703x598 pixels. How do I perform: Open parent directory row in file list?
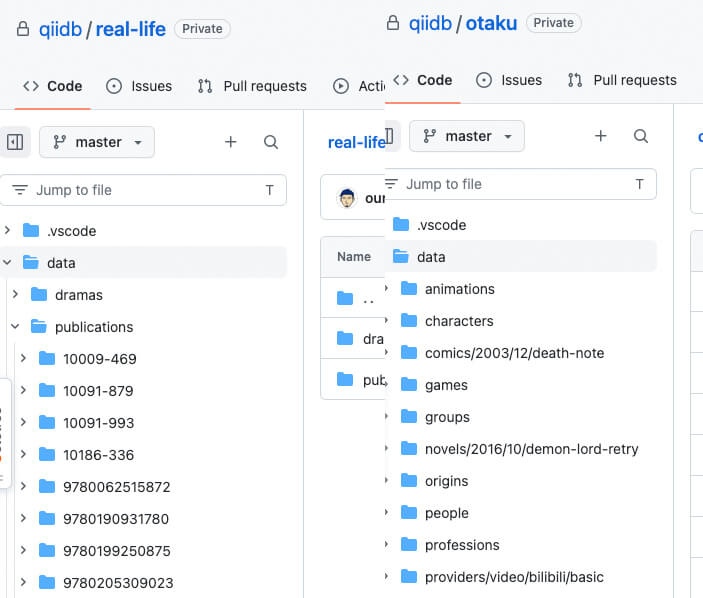(353, 298)
